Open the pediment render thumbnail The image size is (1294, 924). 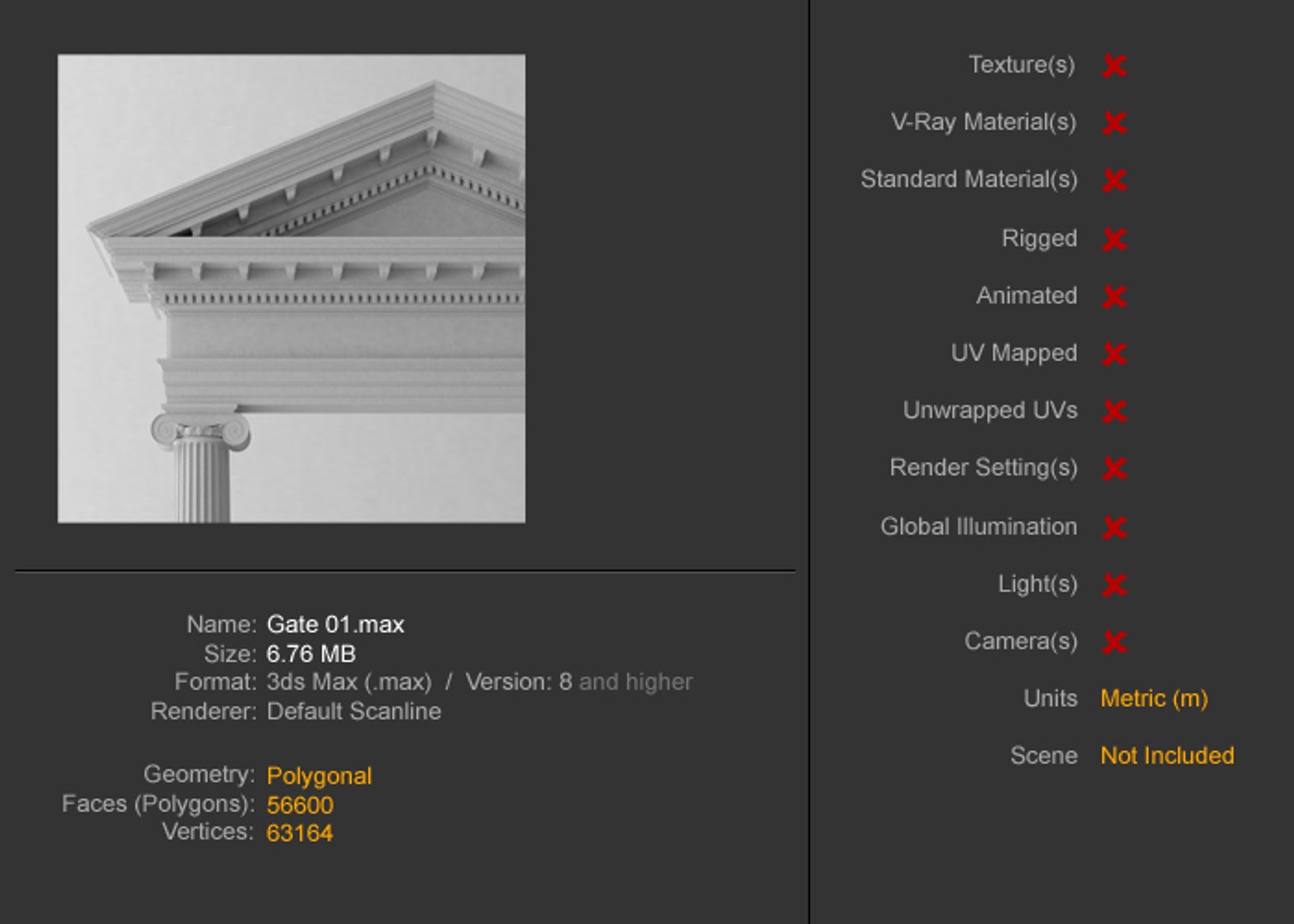292,288
